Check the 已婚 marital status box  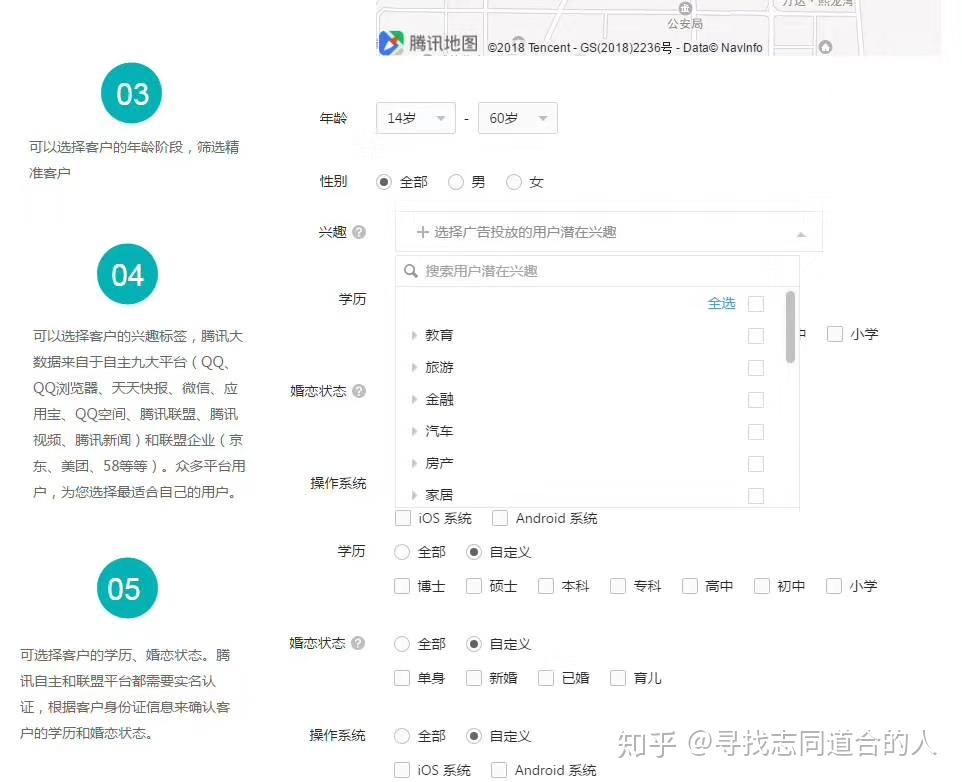[545, 678]
